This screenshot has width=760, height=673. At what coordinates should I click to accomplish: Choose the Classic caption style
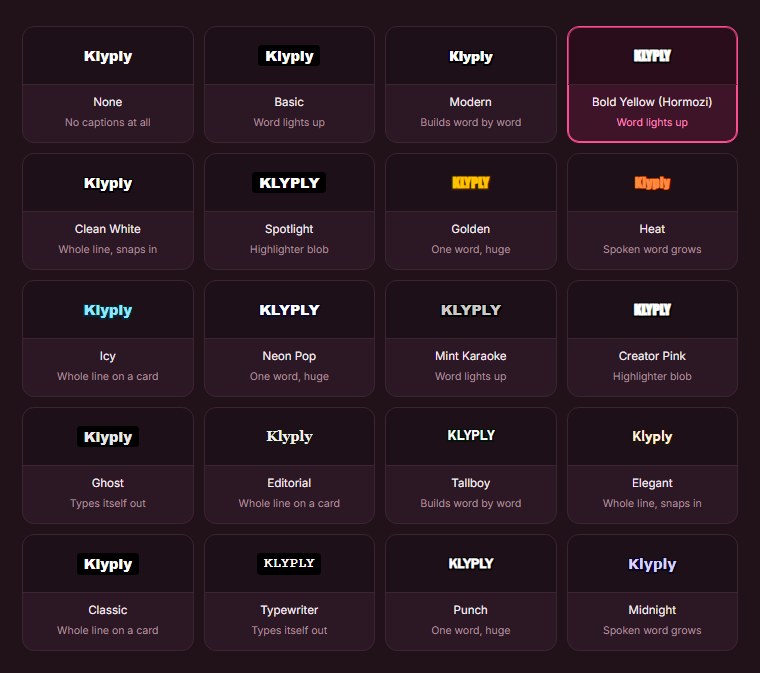pos(108,592)
